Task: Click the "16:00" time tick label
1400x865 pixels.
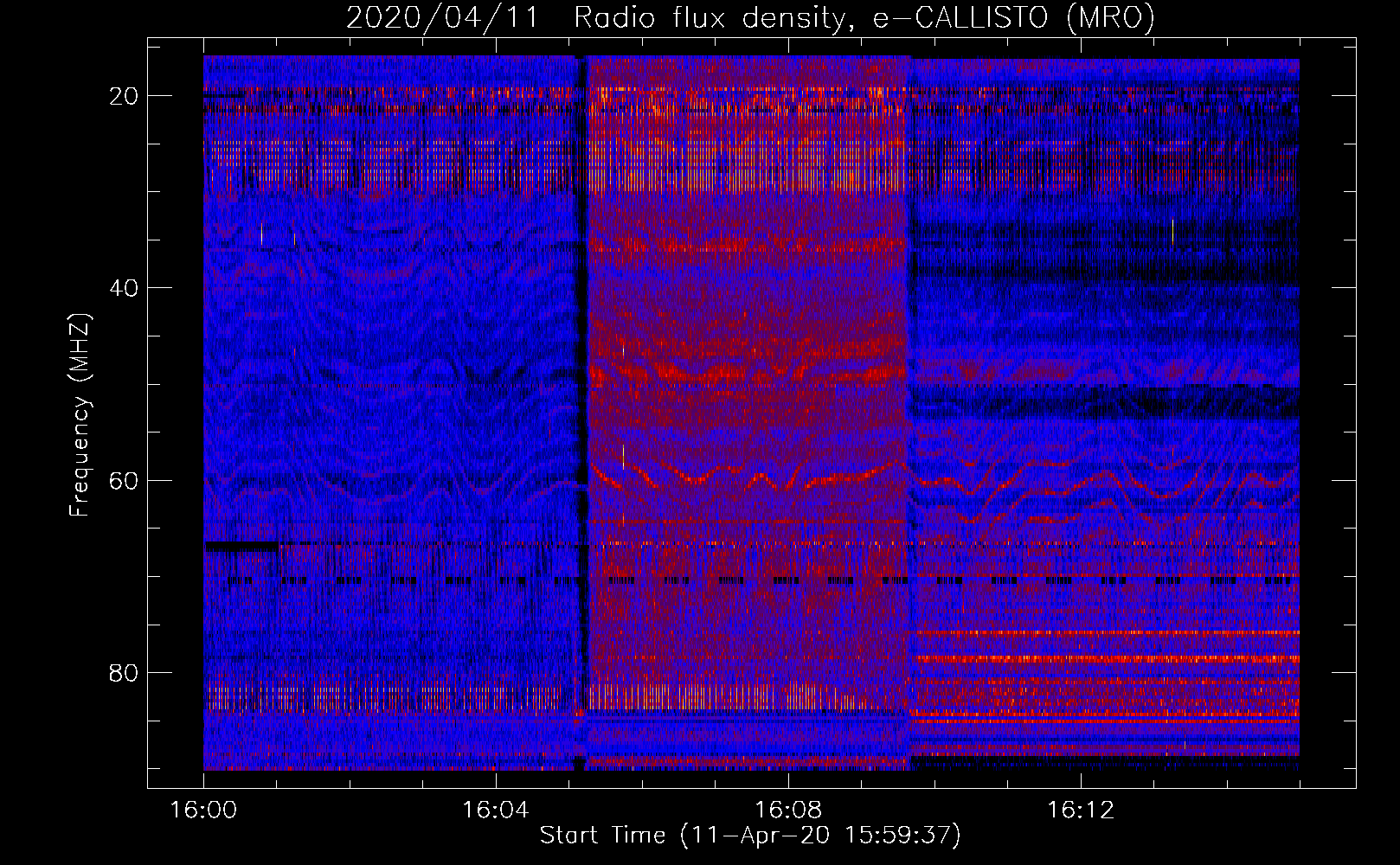Action: tap(203, 811)
